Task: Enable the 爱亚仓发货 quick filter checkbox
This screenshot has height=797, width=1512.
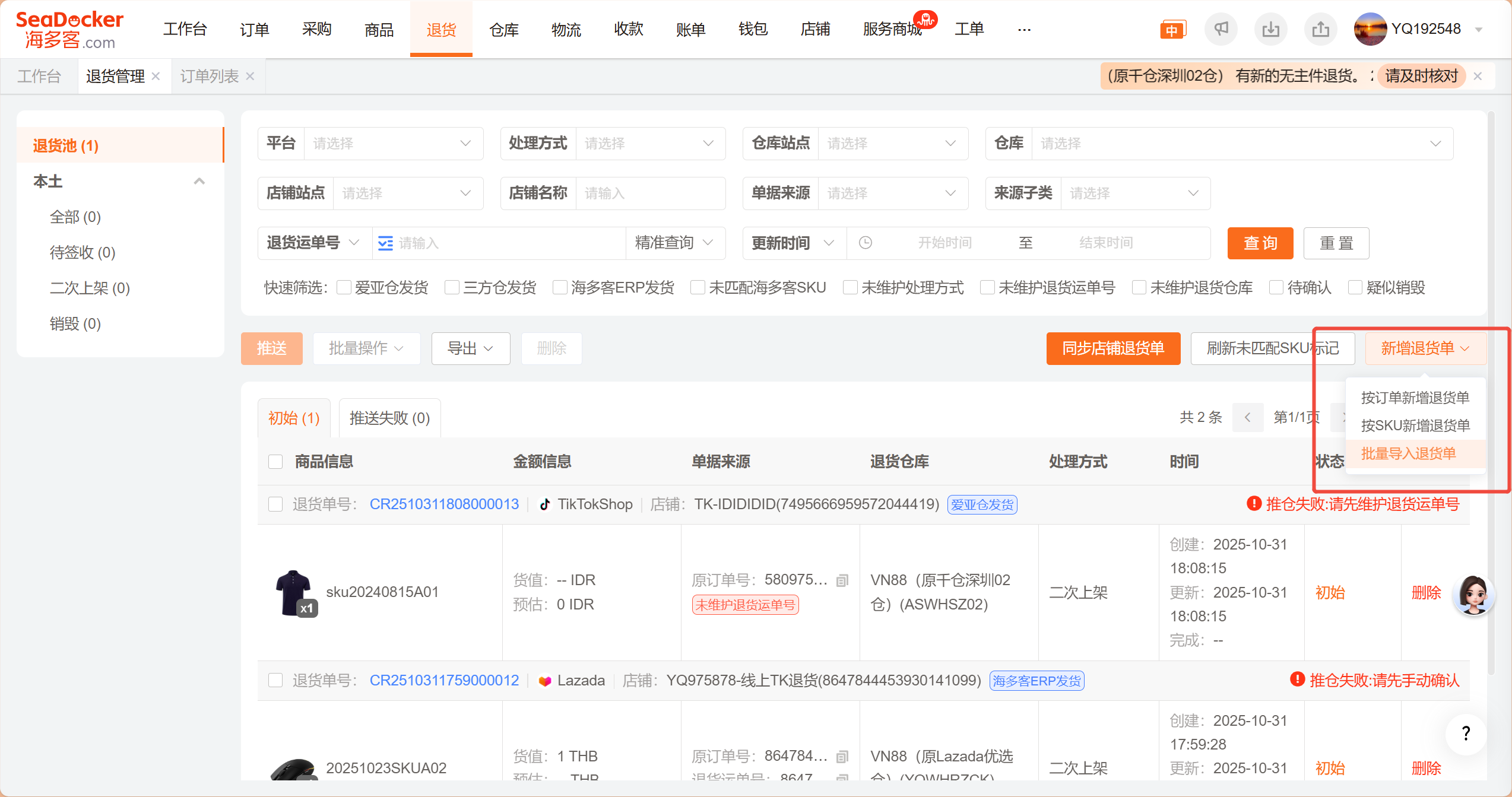Action: (344, 288)
